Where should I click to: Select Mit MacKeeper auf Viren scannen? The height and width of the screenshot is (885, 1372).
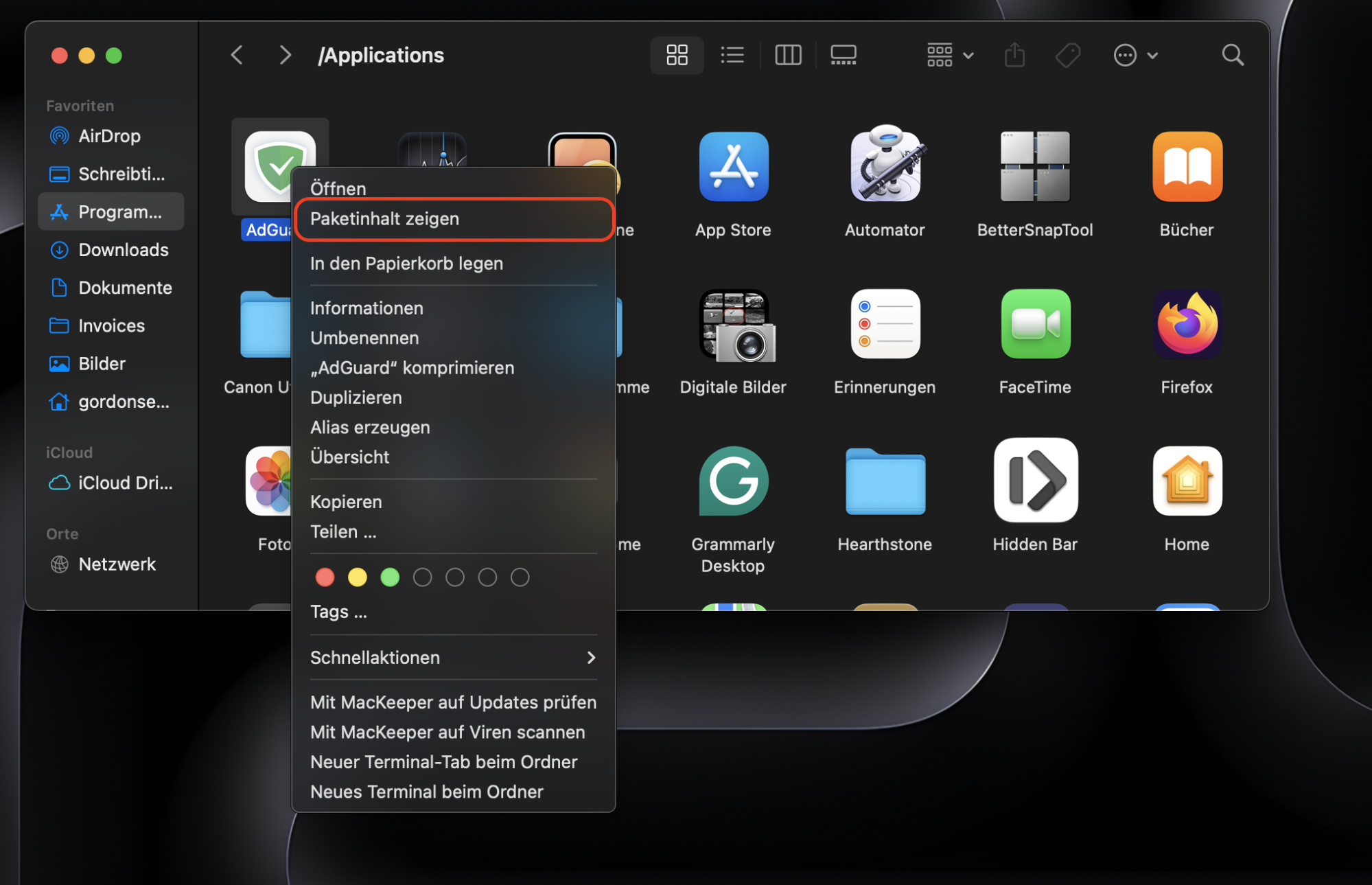454,733
